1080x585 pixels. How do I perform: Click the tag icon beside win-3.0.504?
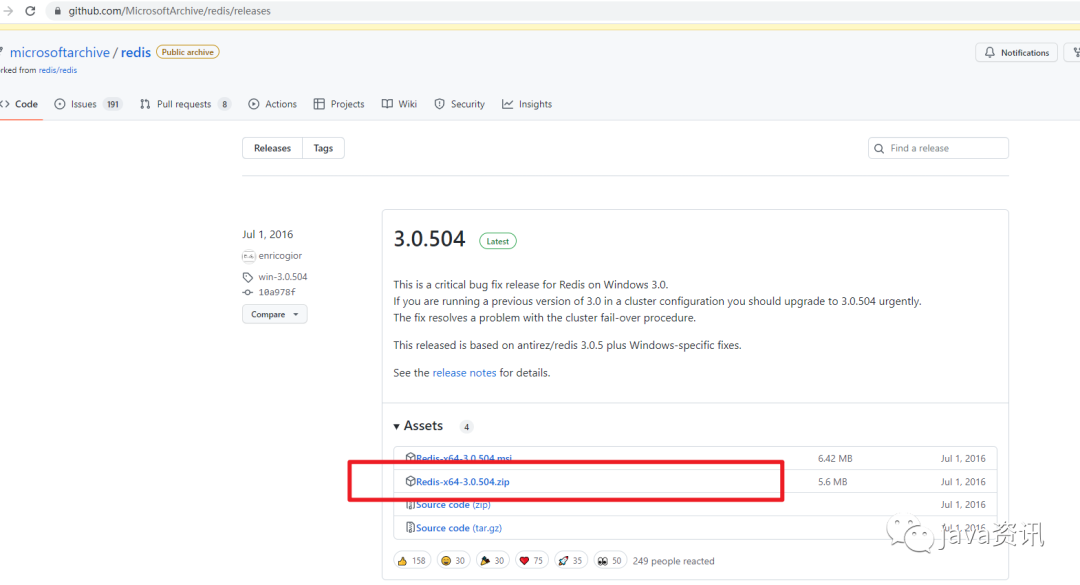click(248, 277)
